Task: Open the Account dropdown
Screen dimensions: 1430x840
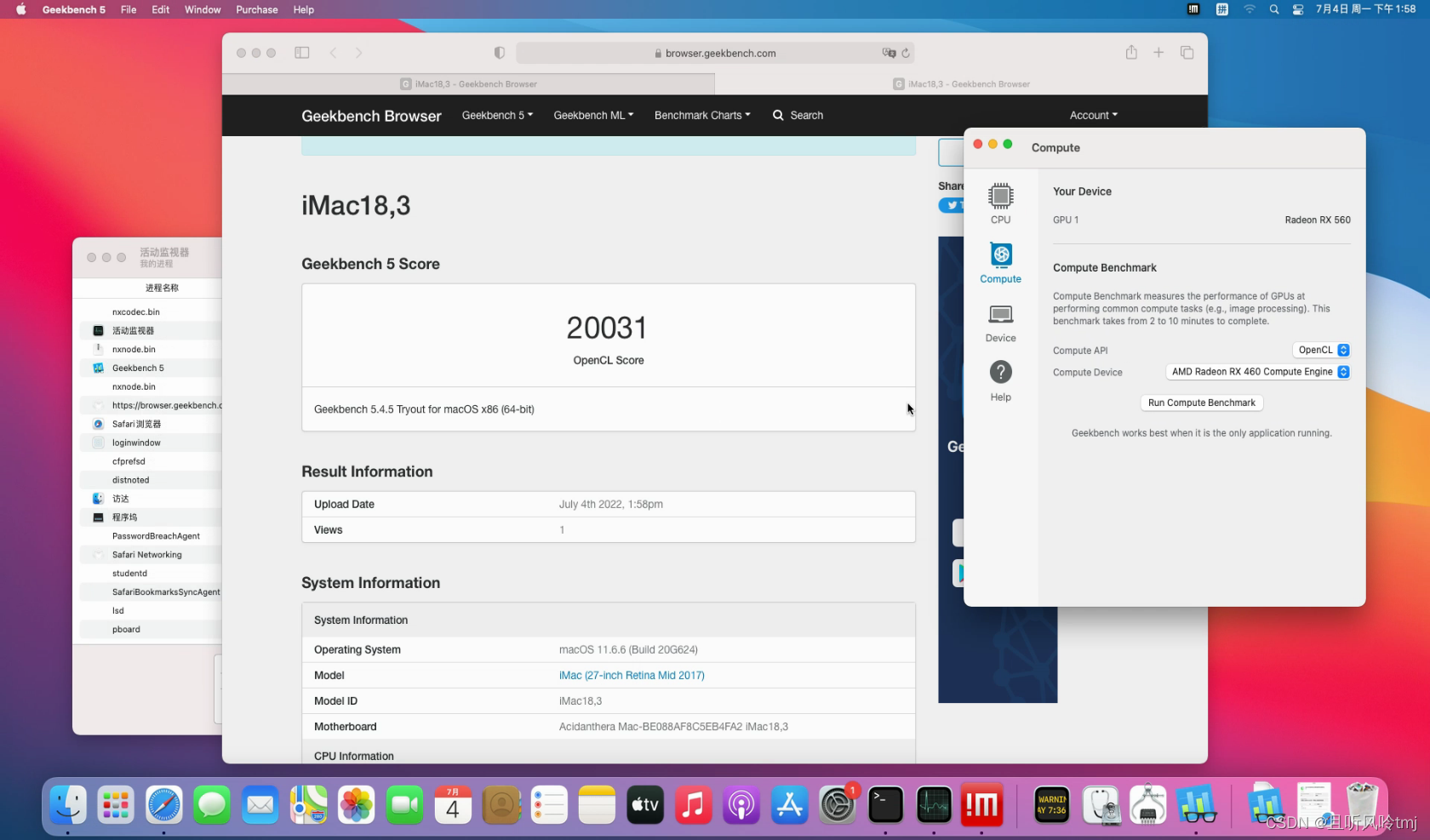Action: tap(1094, 115)
